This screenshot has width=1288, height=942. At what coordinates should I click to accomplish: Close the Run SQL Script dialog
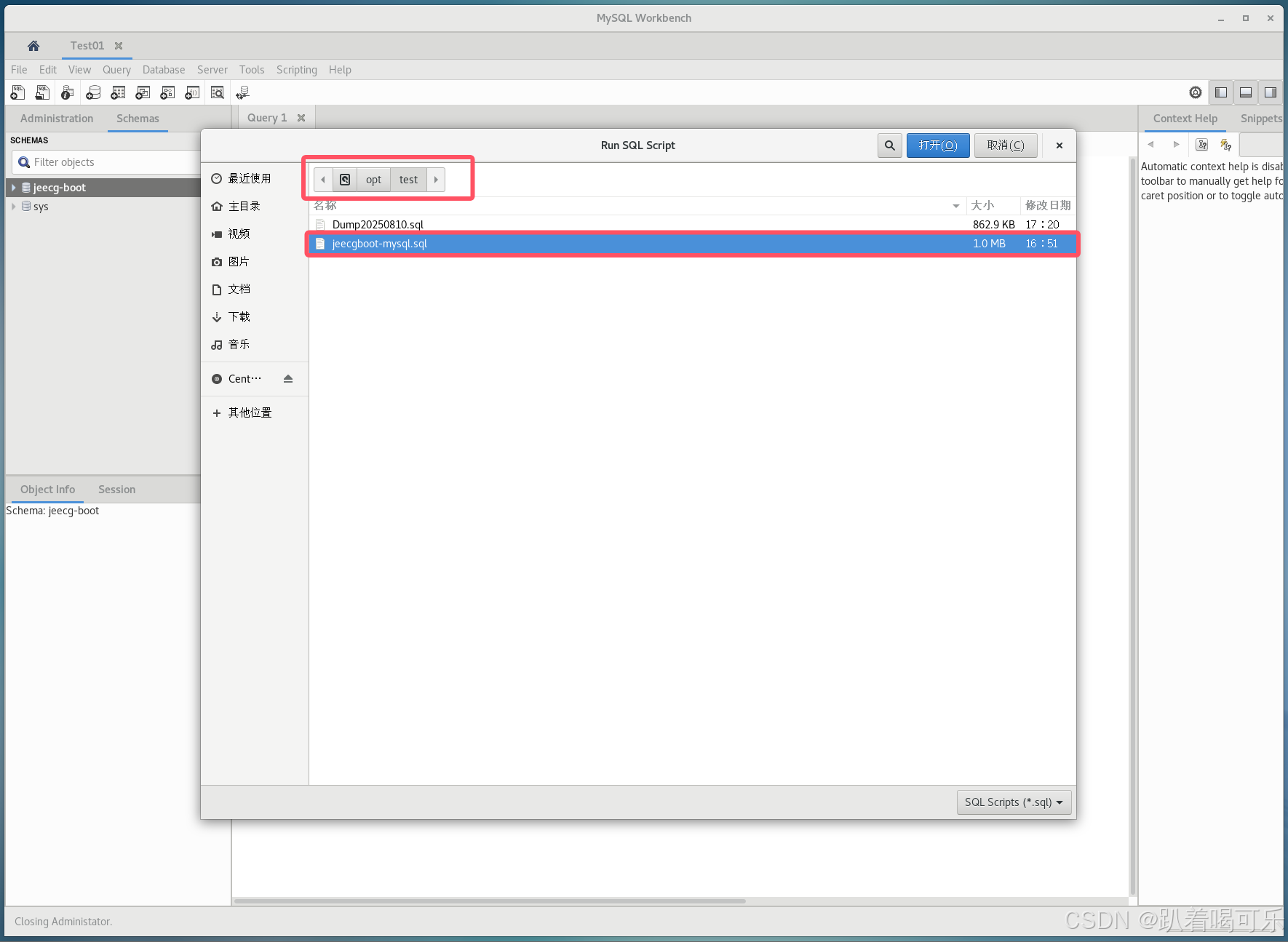click(1060, 145)
